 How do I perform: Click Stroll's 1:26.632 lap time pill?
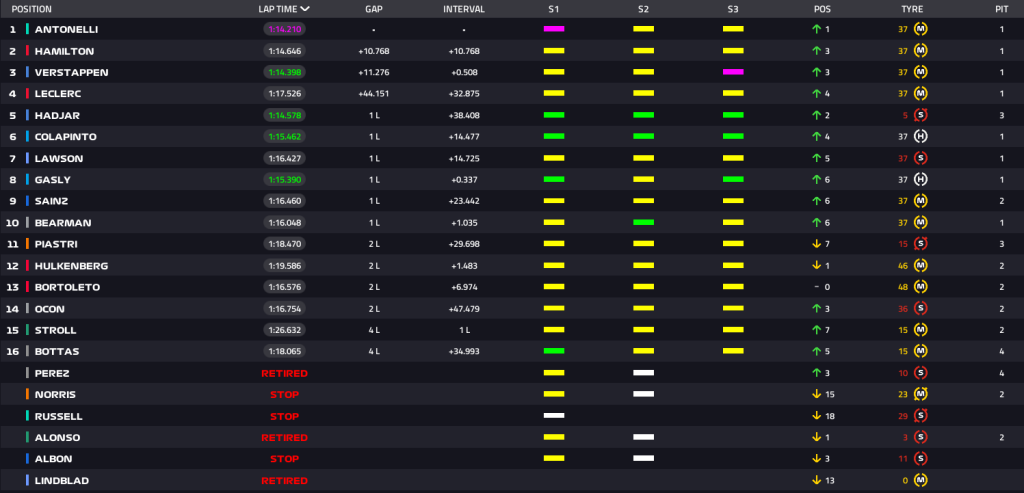click(x=285, y=330)
